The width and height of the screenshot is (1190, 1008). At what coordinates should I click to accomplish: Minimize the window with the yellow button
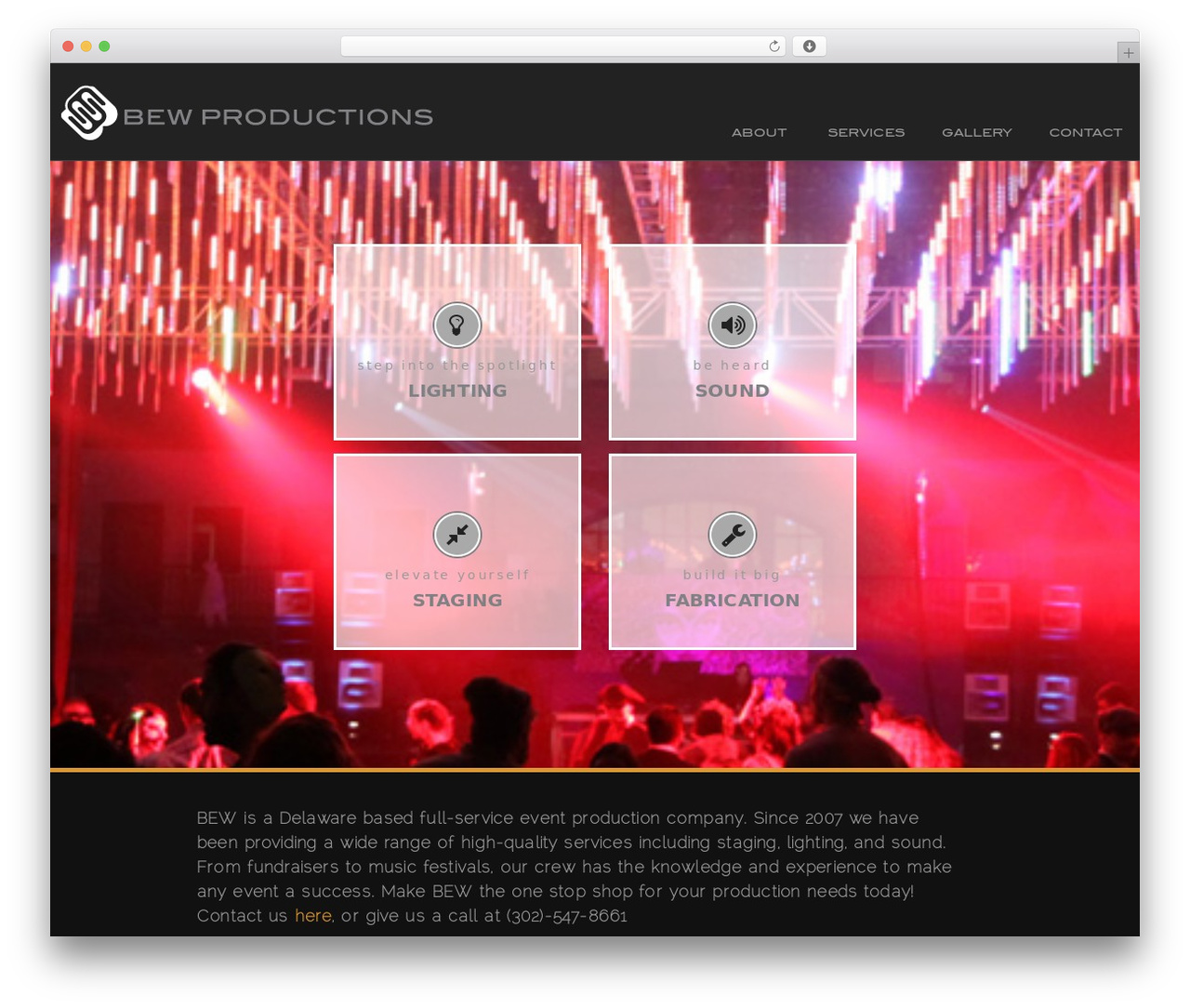pos(86,46)
